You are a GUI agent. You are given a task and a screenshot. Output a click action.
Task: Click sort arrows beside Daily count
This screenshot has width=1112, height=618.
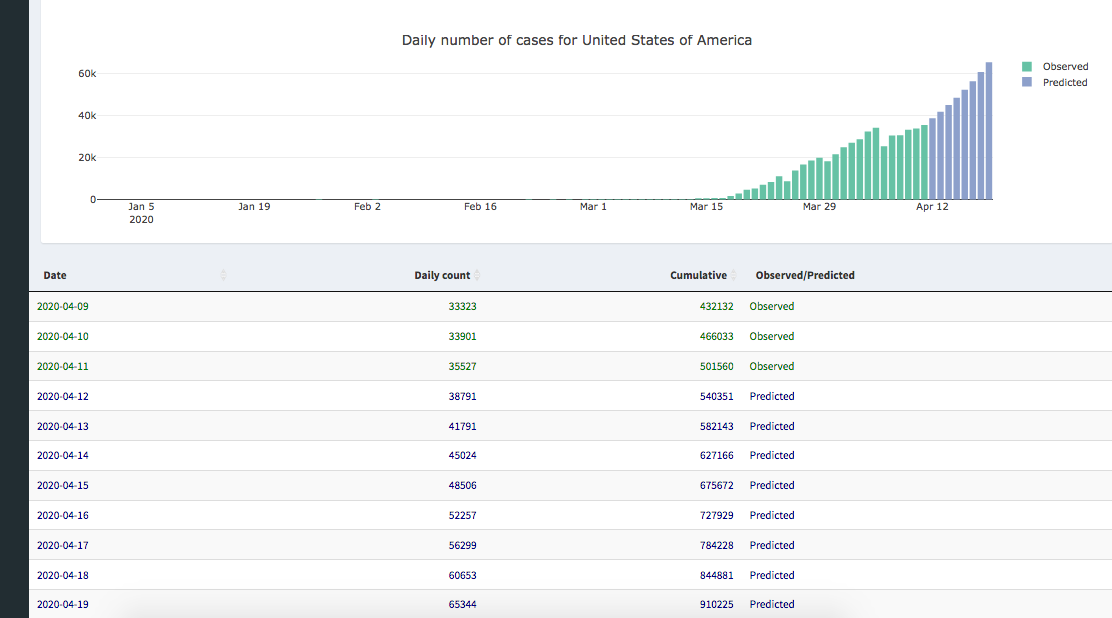point(477,275)
